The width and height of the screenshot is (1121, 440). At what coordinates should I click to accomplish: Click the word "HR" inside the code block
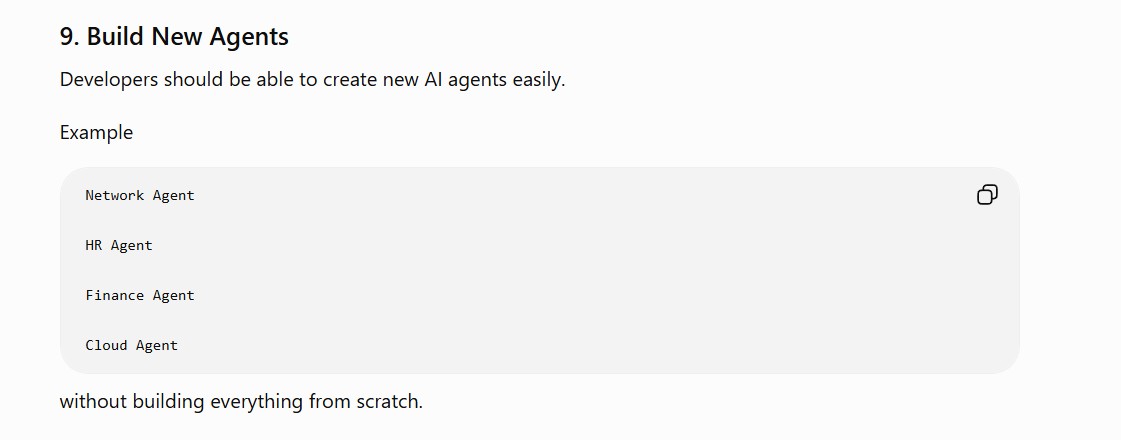tap(94, 245)
